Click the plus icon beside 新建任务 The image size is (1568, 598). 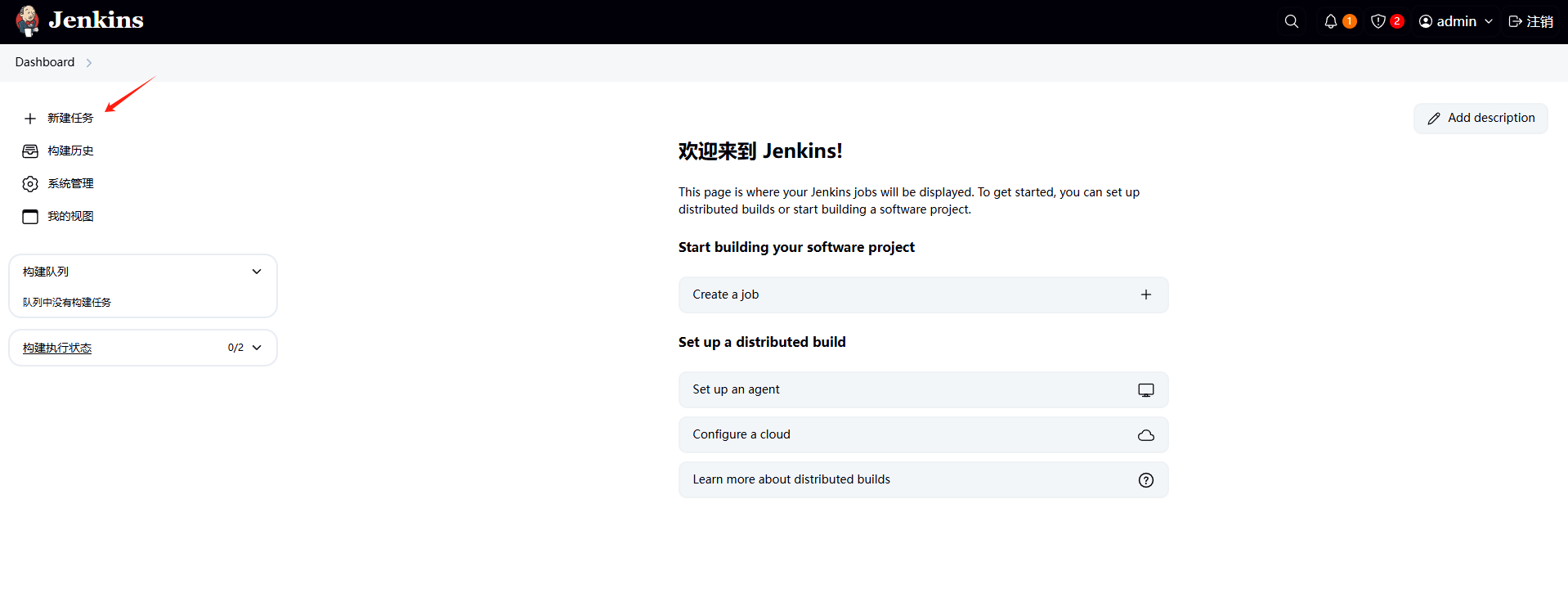(30, 119)
